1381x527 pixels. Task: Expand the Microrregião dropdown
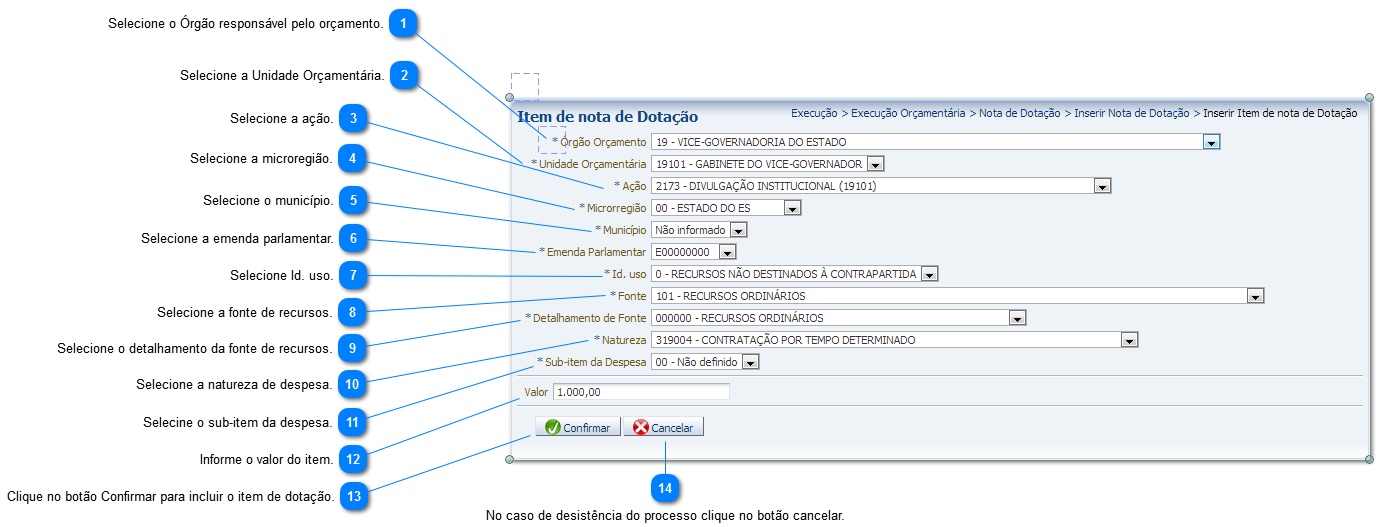click(x=792, y=208)
